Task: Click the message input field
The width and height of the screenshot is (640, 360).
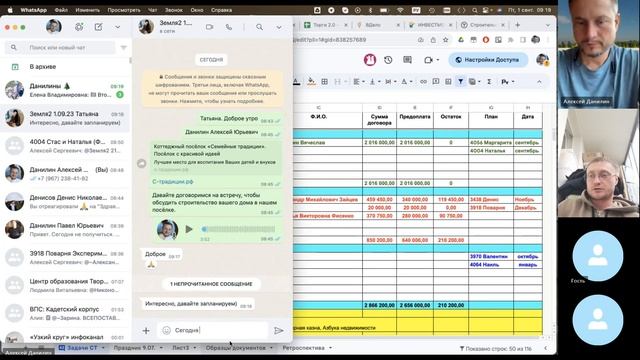Action: tap(213, 330)
